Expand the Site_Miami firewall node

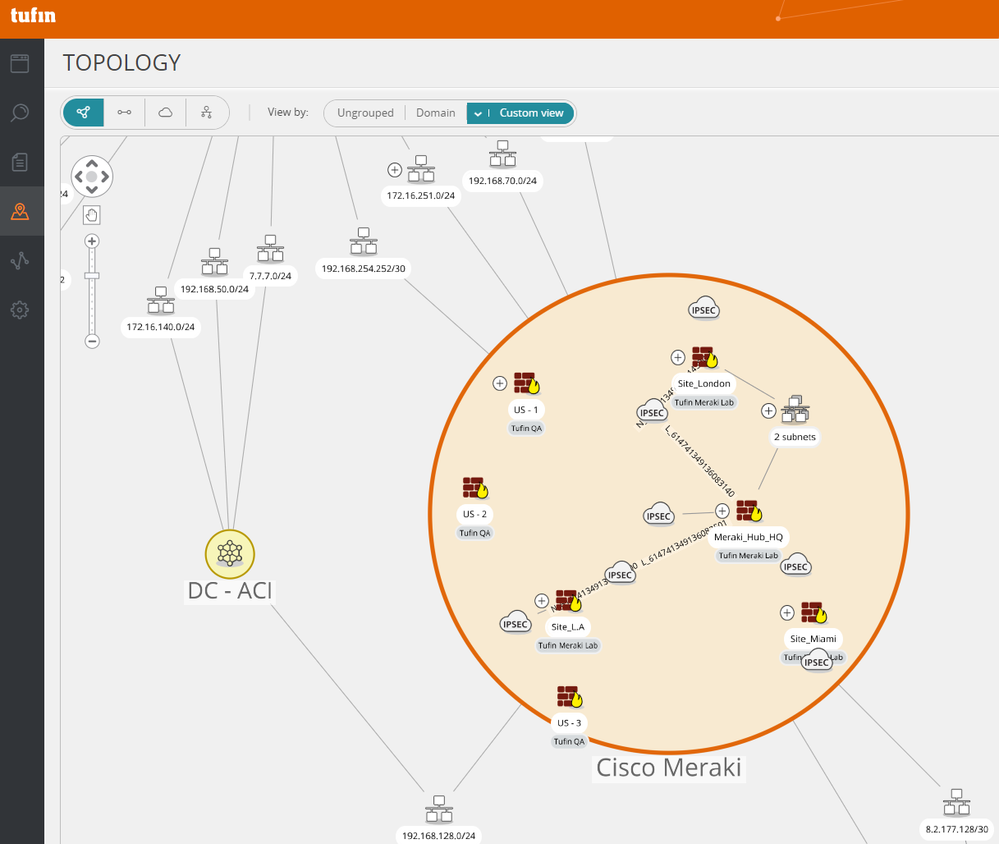[787, 613]
